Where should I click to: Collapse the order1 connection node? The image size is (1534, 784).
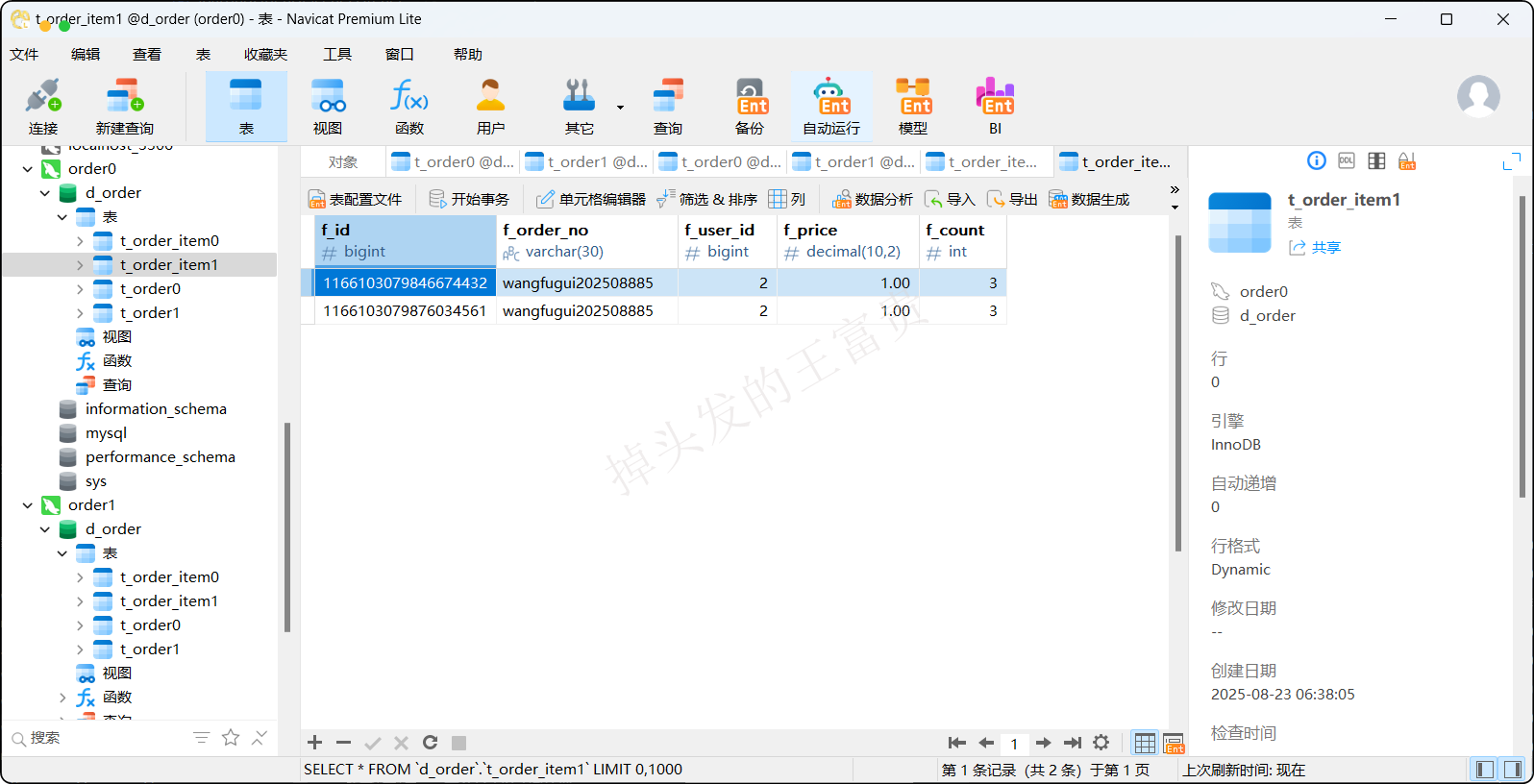27,505
